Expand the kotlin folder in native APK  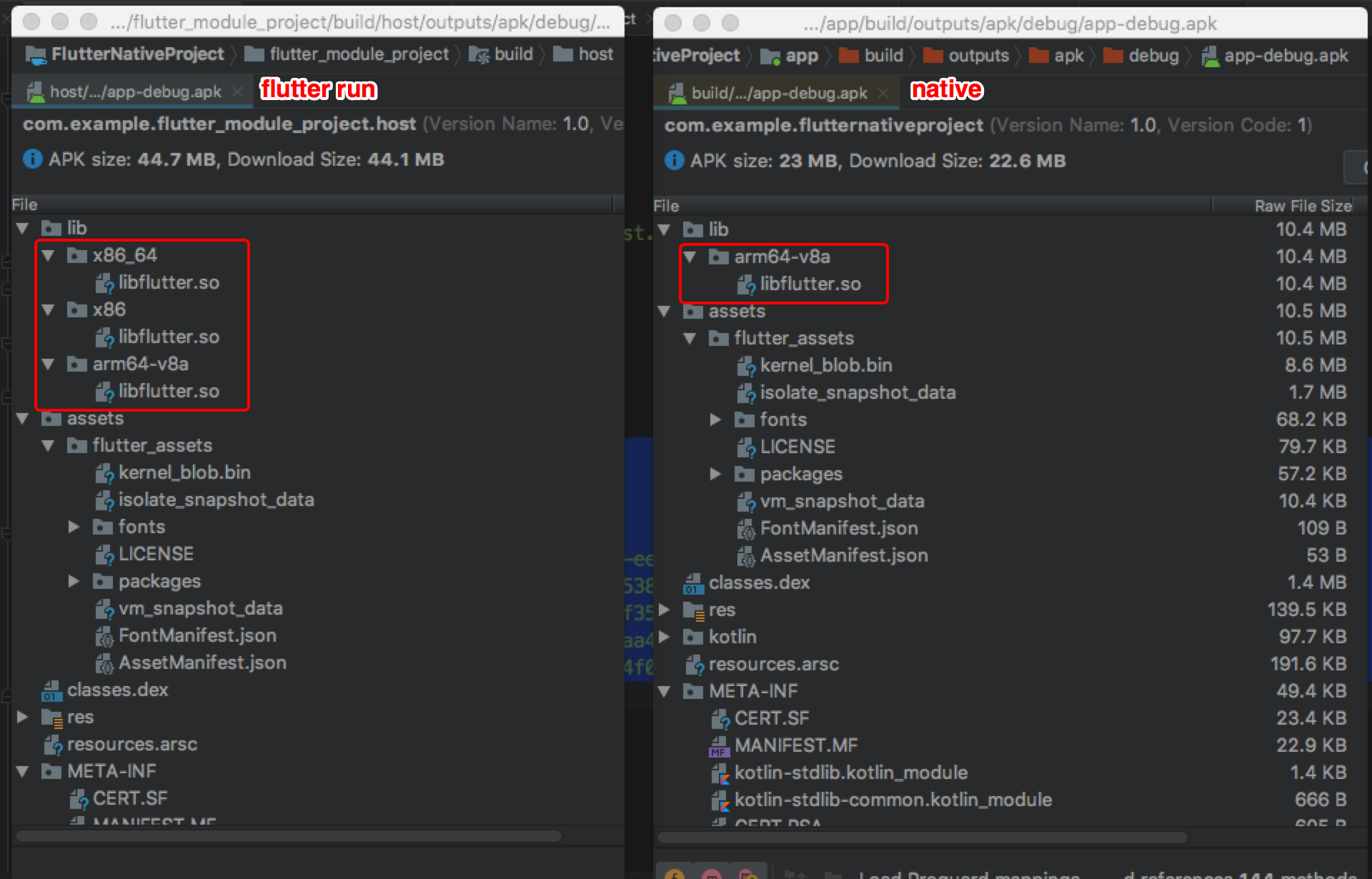pos(665,637)
